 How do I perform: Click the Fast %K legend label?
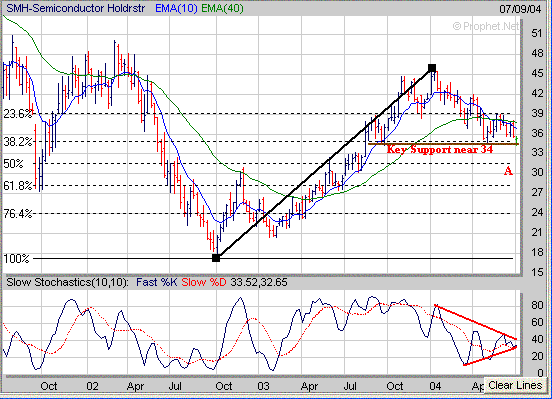click(156, 282)
